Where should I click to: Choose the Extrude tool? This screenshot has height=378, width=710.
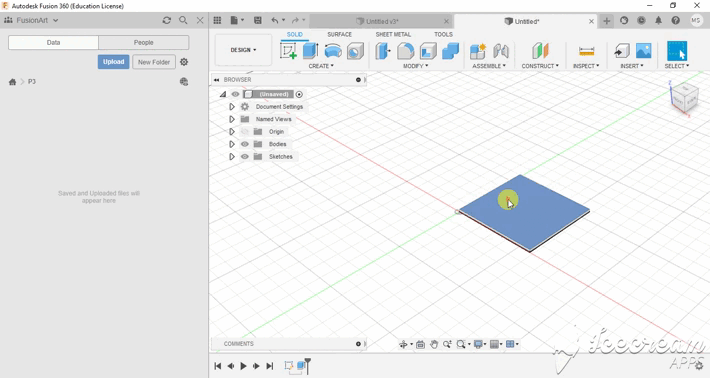[x=311, y=51]
